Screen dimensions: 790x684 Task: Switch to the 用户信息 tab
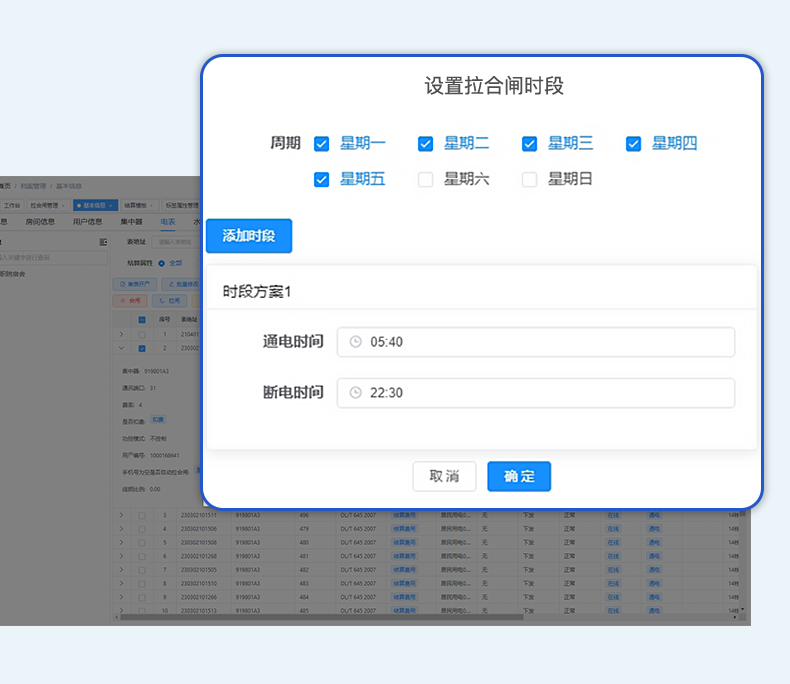pyautogui.click(x=87, y=222)
